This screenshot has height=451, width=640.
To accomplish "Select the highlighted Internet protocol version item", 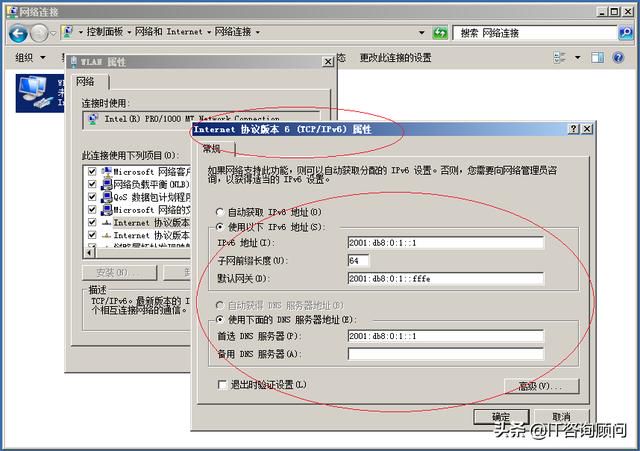I will [151, 223].
